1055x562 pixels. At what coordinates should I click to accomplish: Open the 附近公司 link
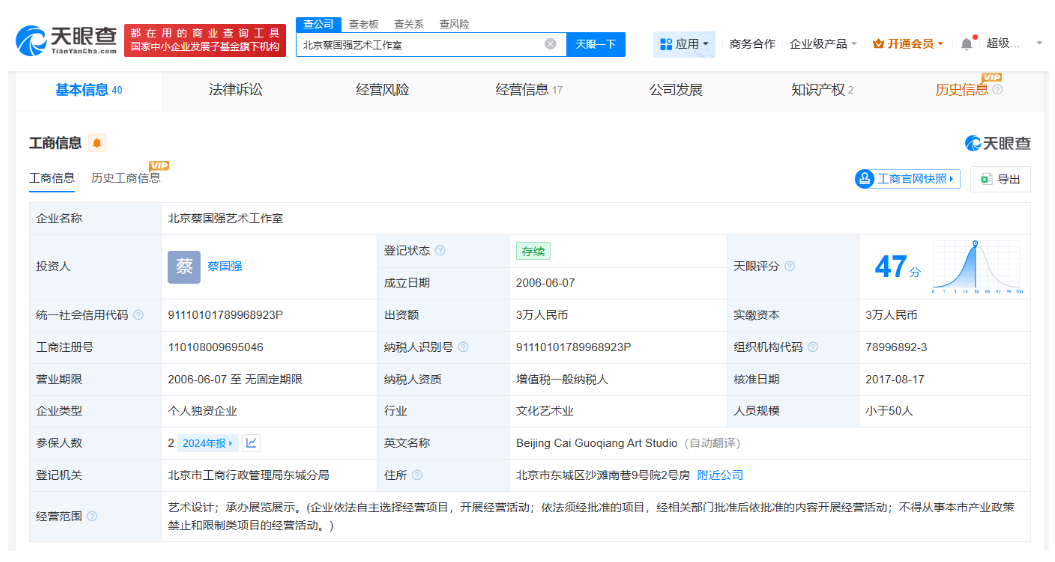point(720,475)
